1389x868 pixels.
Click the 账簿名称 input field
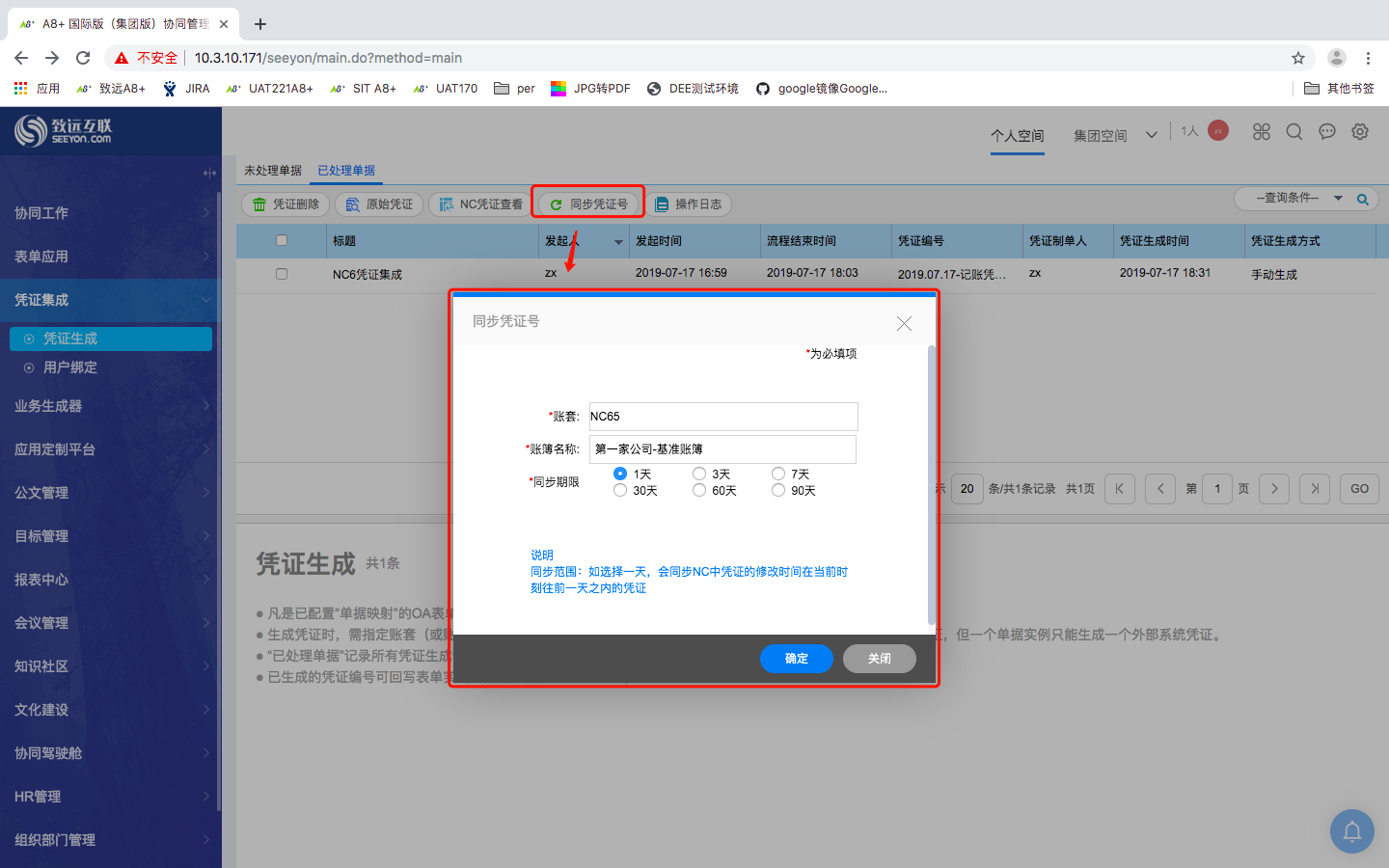point(722,449)
